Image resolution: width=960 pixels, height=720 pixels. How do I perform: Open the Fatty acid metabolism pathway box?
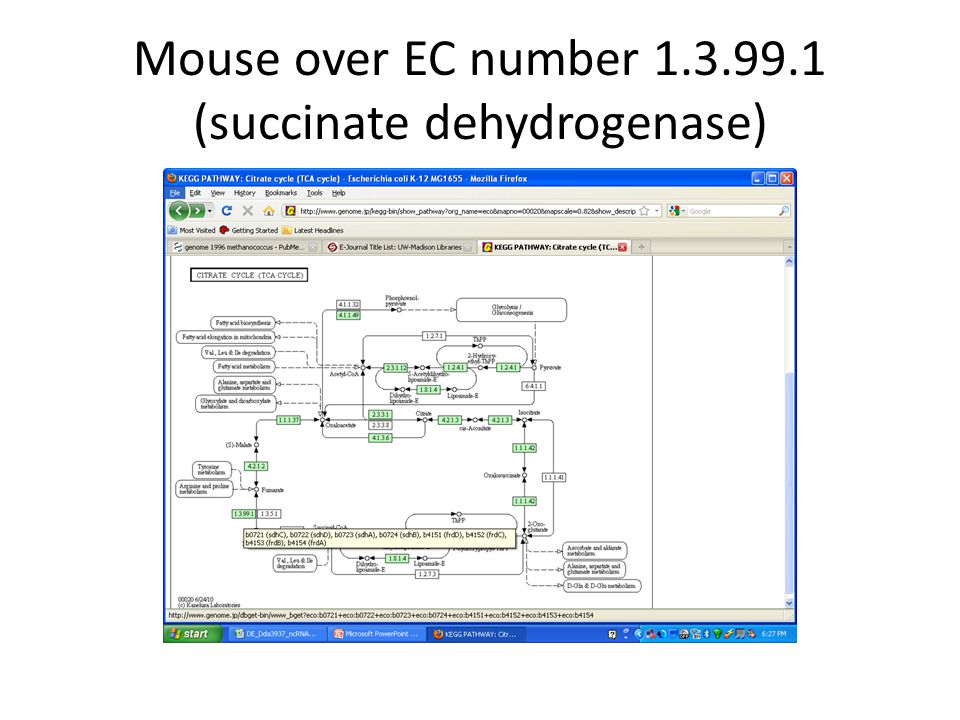[244, 367]
